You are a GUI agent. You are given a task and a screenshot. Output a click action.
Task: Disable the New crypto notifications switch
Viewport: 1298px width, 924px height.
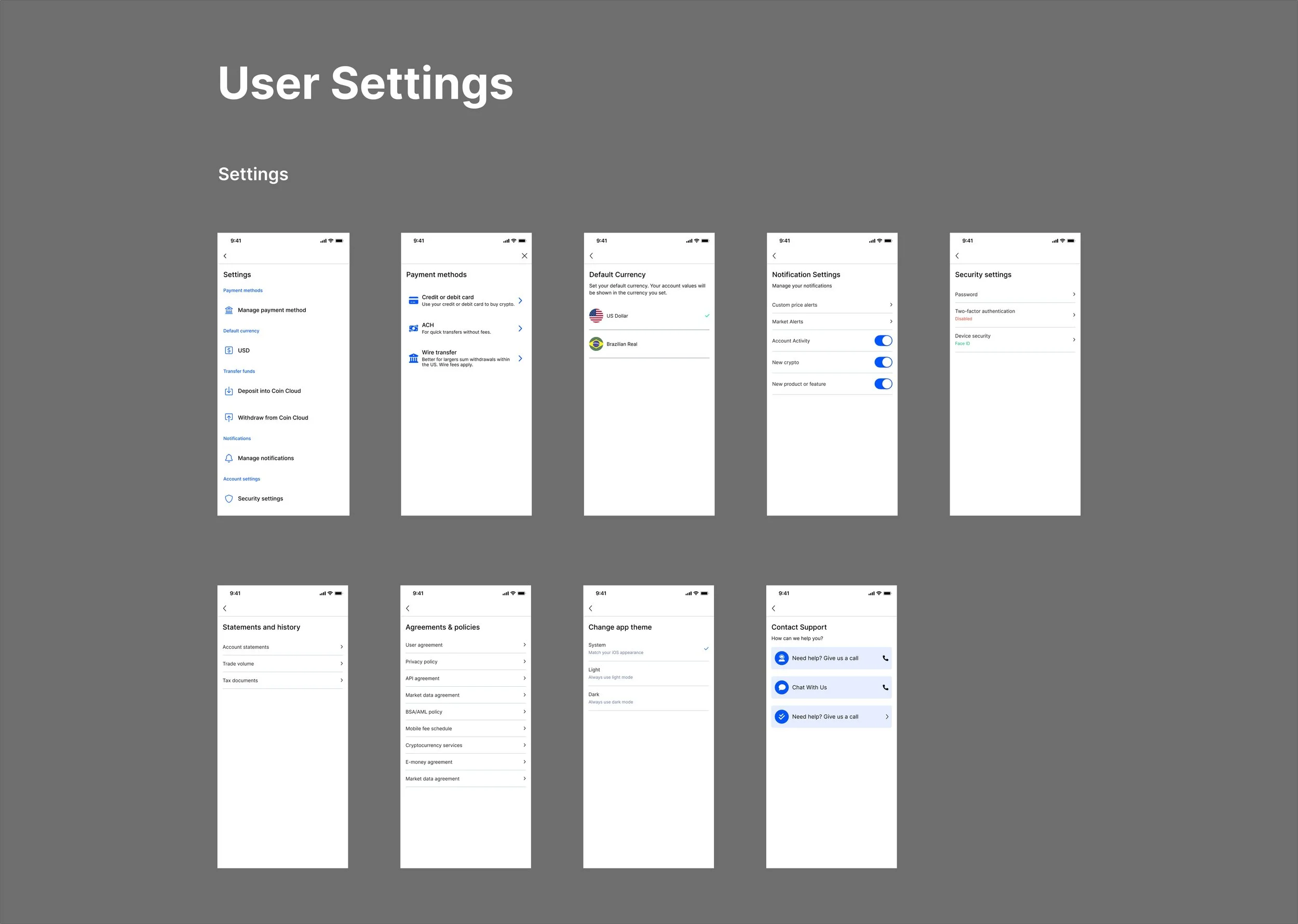[883, 362]
